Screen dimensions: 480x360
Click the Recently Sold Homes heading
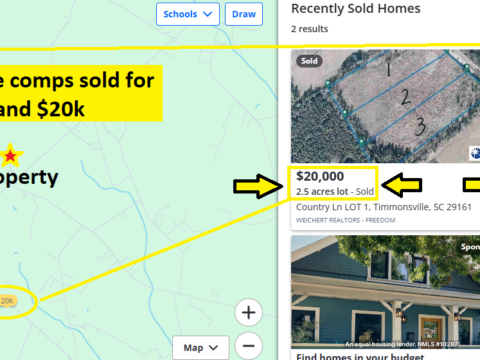356,8
